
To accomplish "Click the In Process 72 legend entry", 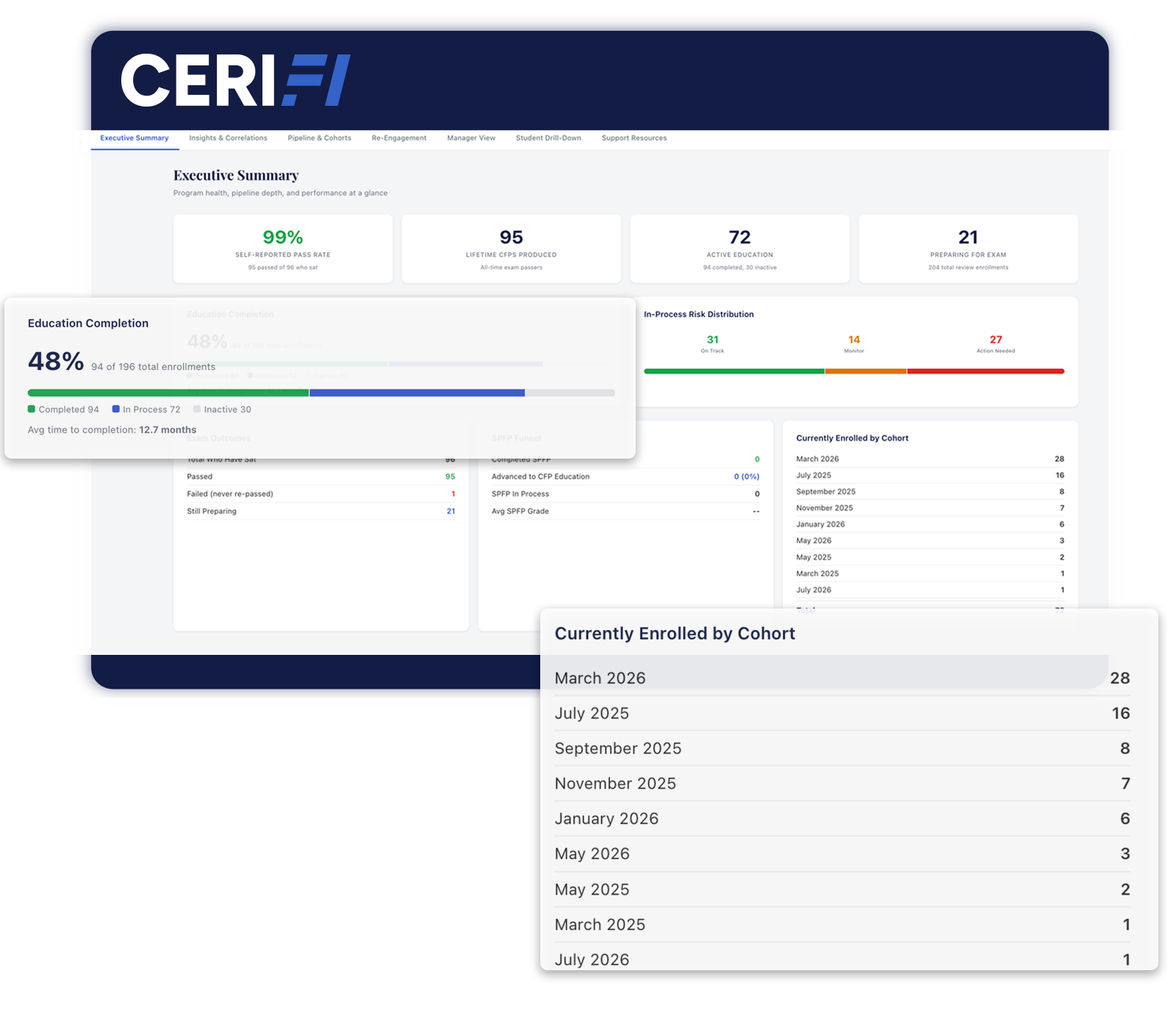I will pos(146,409).
